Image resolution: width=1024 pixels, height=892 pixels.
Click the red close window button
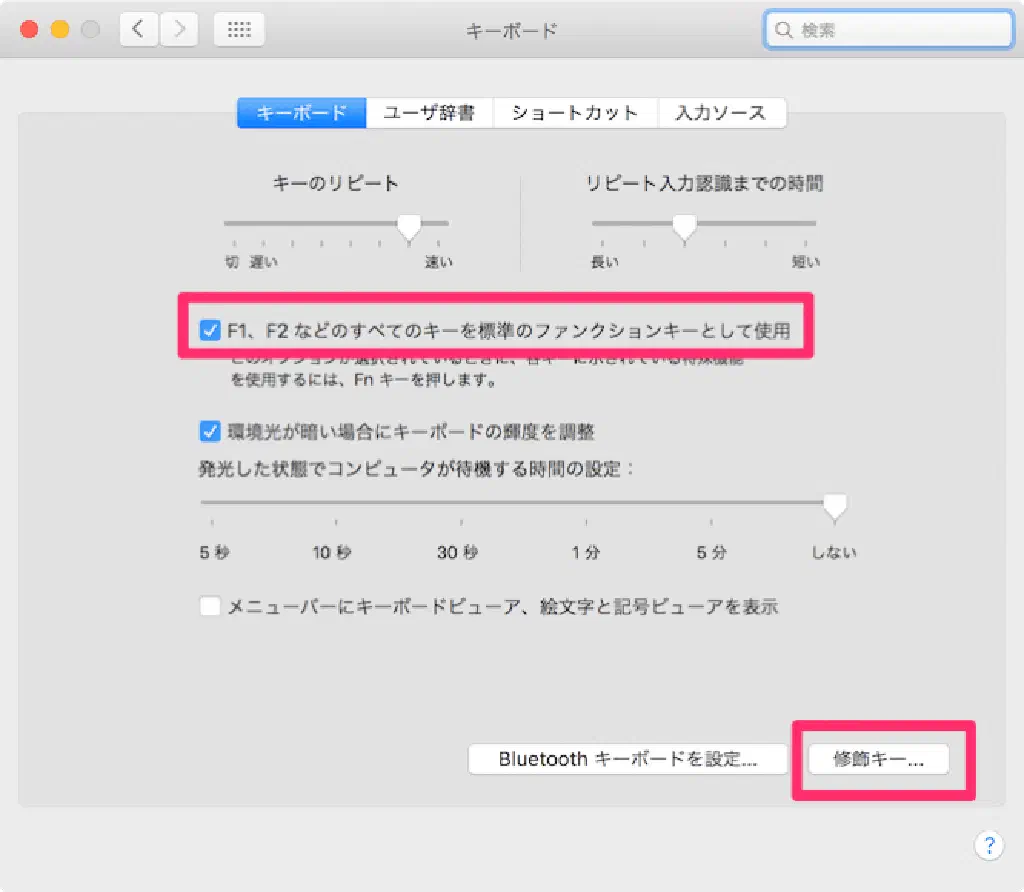pyautogui.click(x=29, y=30)
